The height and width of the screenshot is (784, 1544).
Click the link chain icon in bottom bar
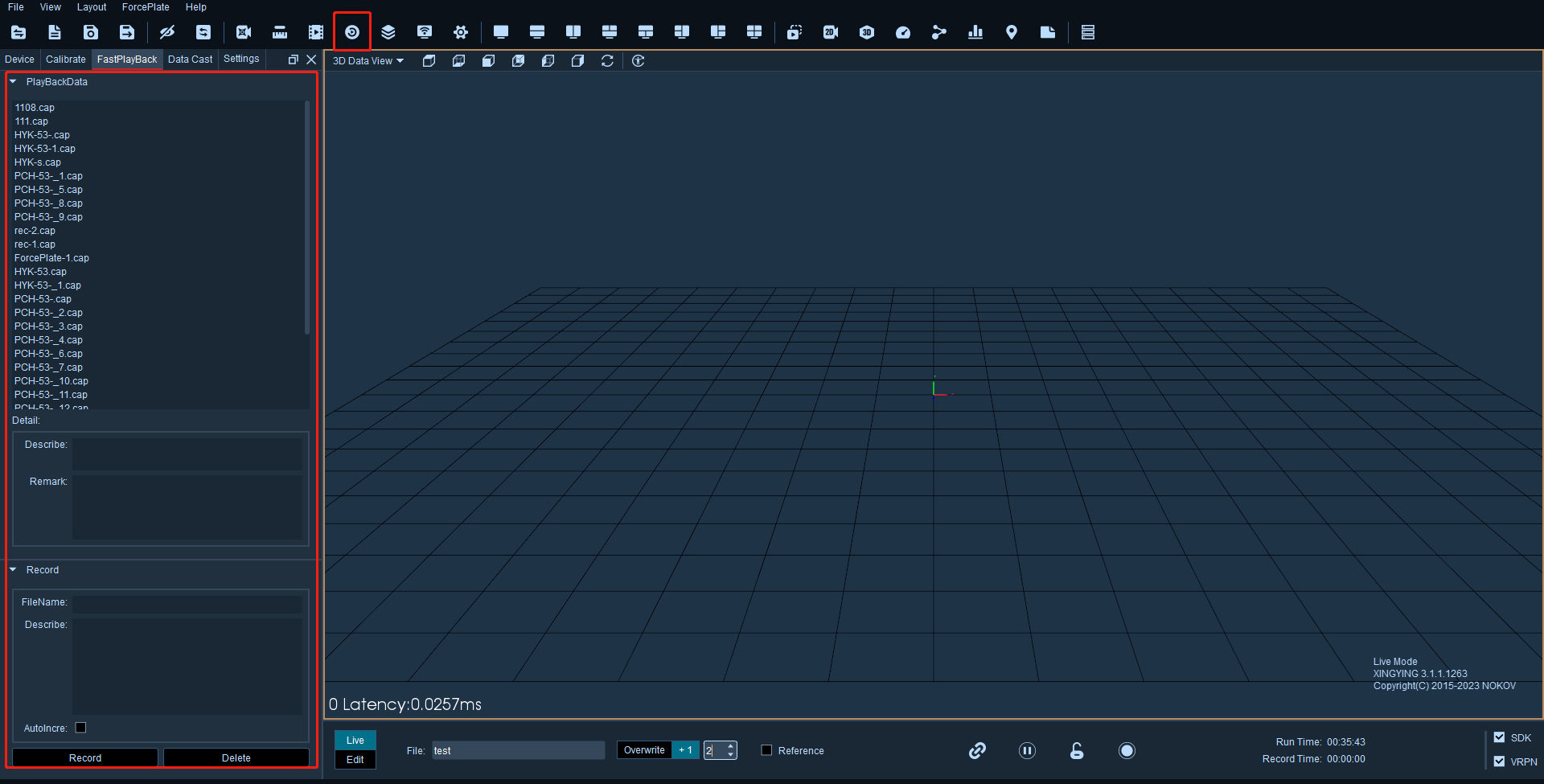pyautogui.click(x=977, y=750)
